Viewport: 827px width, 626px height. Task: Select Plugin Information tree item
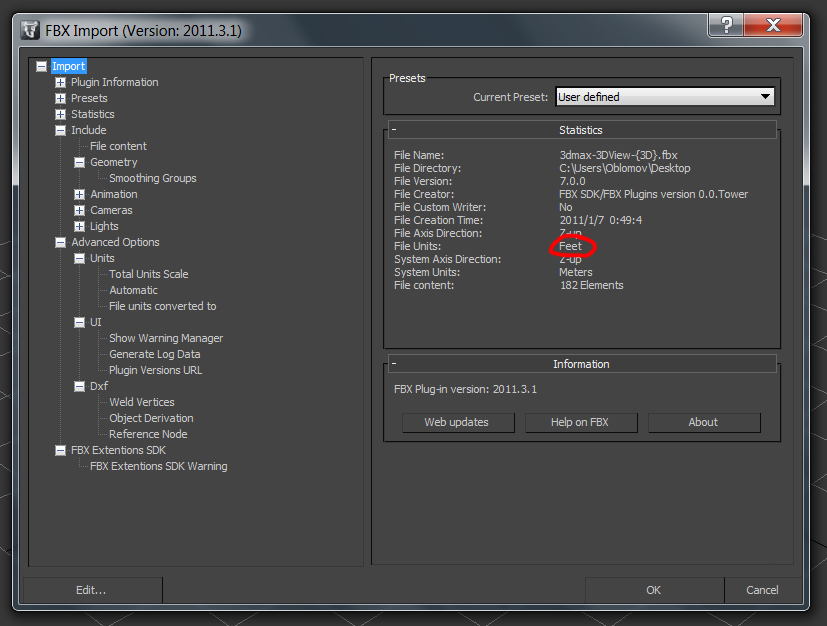pos(114,82)
